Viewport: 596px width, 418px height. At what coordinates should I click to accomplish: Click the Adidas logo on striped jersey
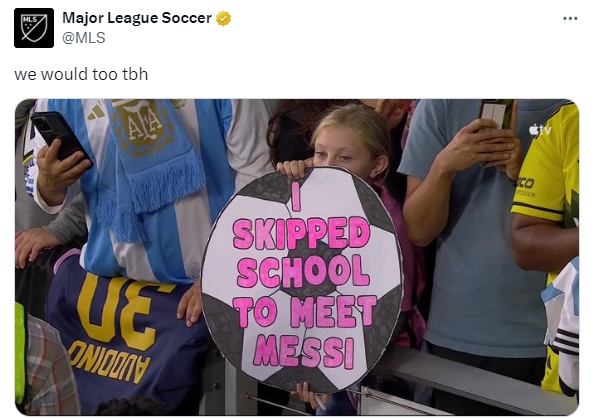pos(96,112)
